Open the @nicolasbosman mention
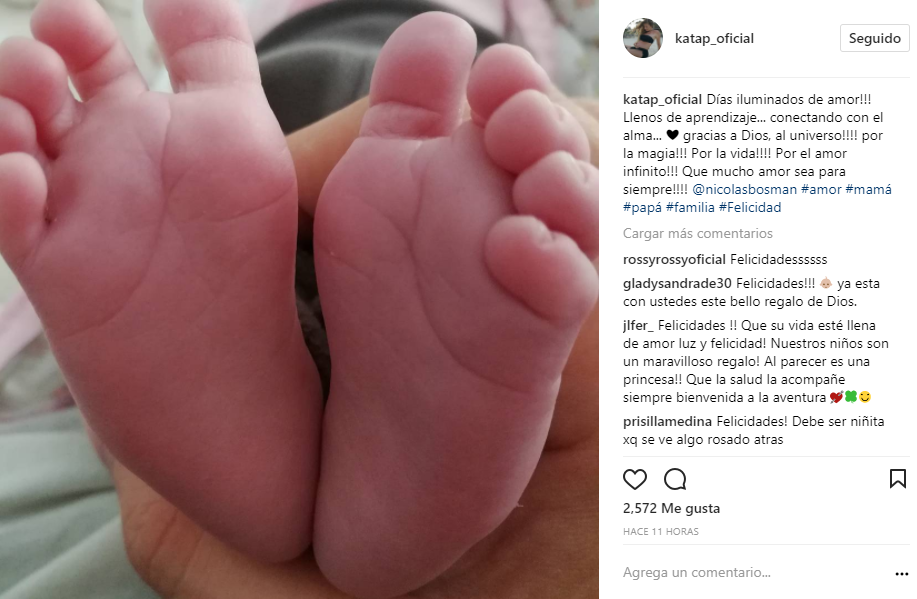Screen dimensions: 917x599 click(744, 190)
